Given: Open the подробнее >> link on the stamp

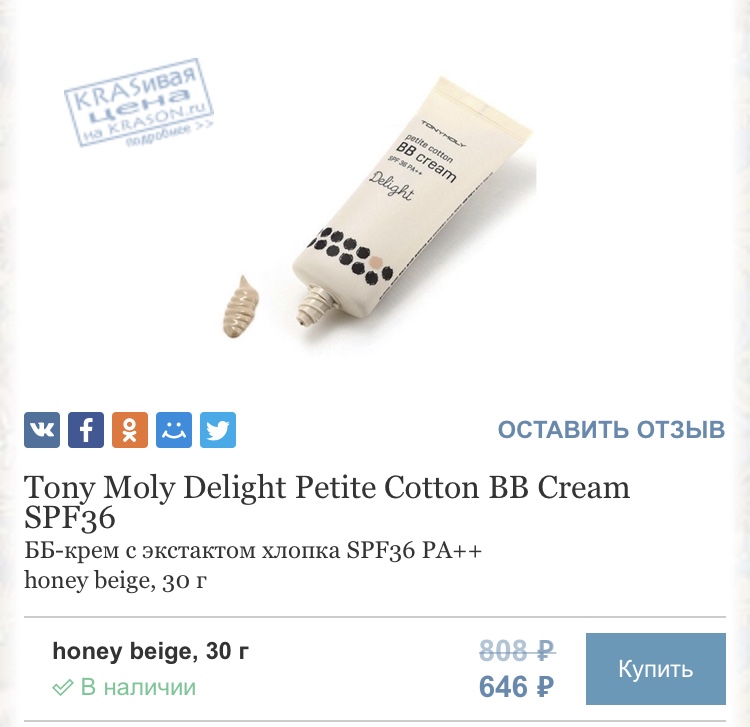Looking at the screenshot, I should pos(170,135).
